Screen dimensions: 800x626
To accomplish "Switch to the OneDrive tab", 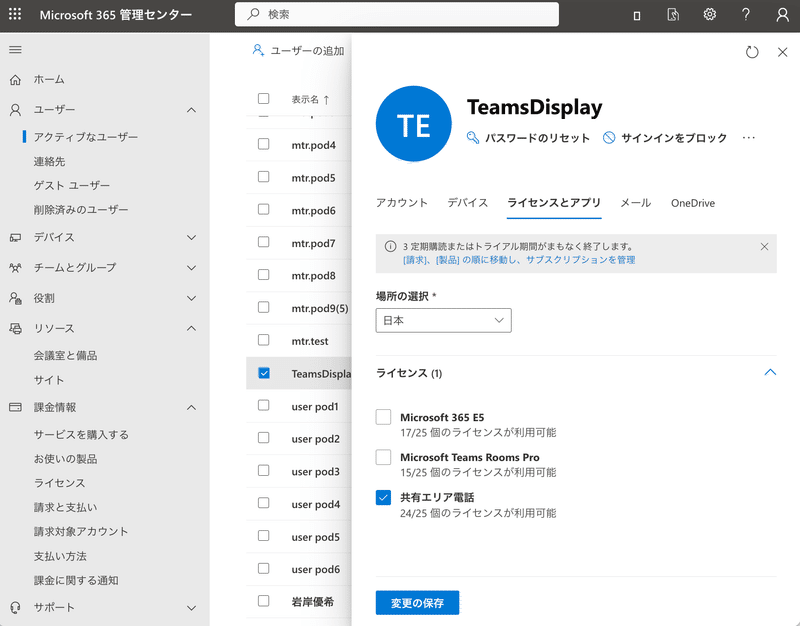I will [692, 203].
